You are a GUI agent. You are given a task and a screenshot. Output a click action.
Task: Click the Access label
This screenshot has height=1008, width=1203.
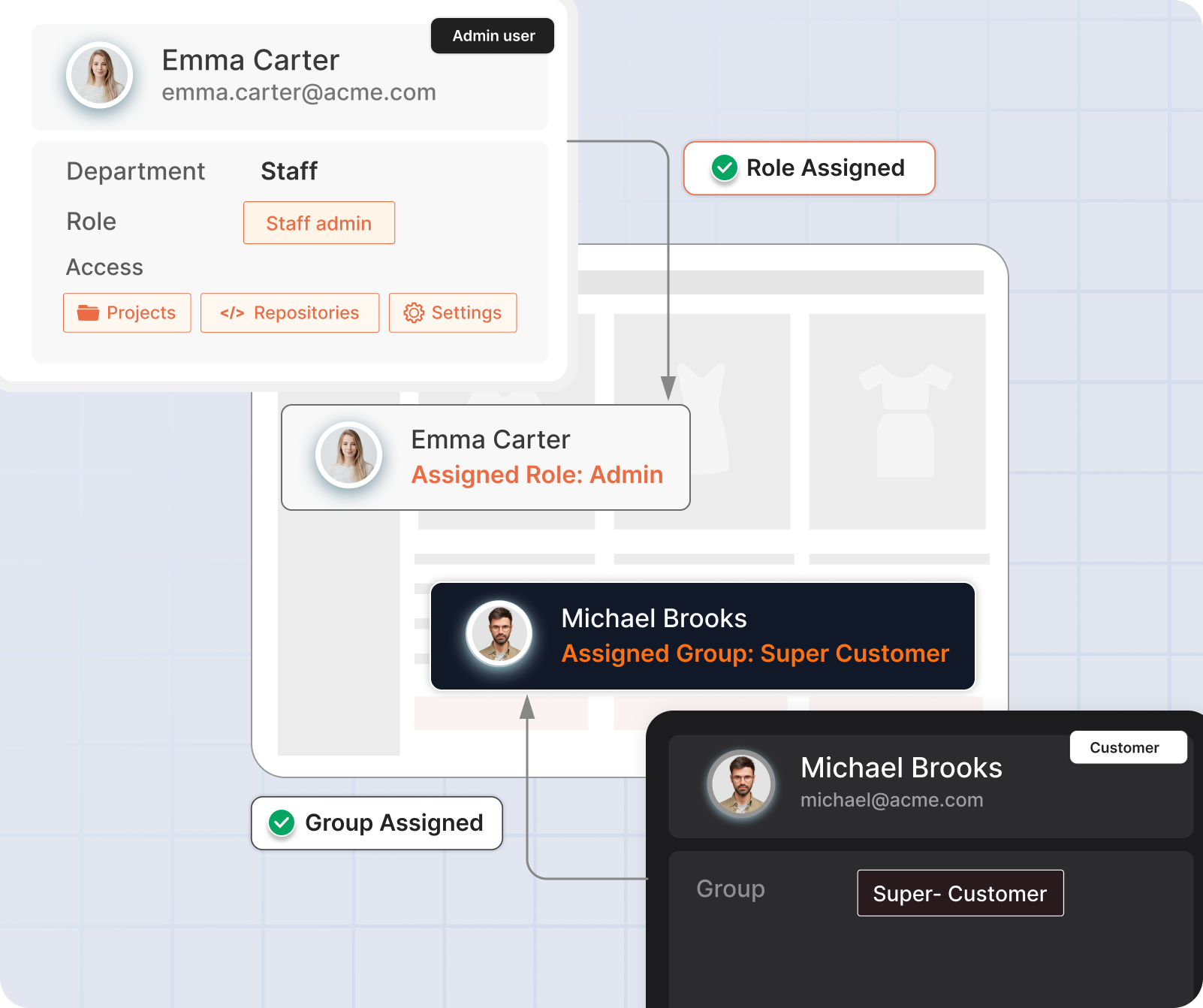104,267
